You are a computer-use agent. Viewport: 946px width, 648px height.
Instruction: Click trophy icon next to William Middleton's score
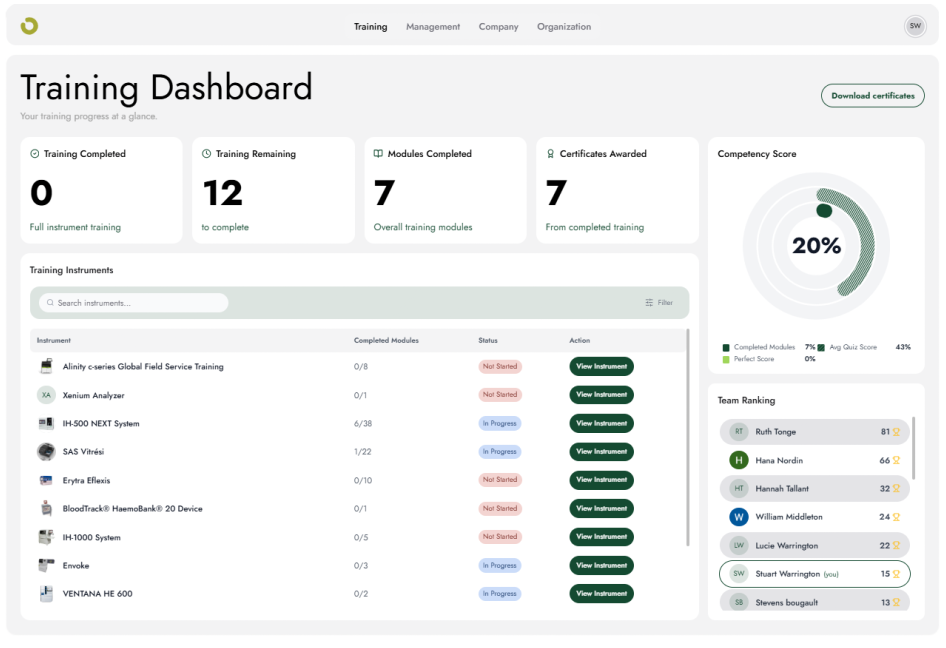coord(896,517)
